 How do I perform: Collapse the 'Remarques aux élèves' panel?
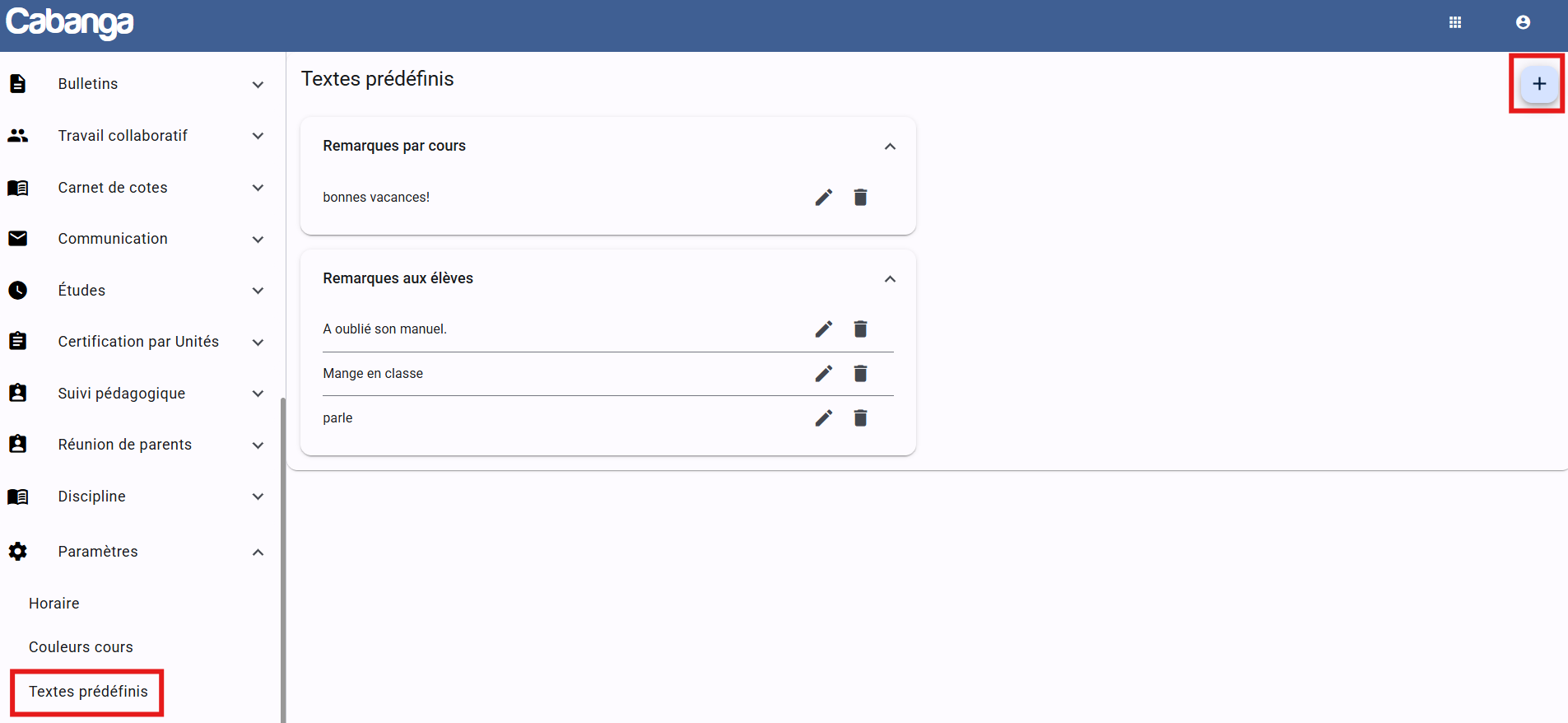(x=890, y=279)
